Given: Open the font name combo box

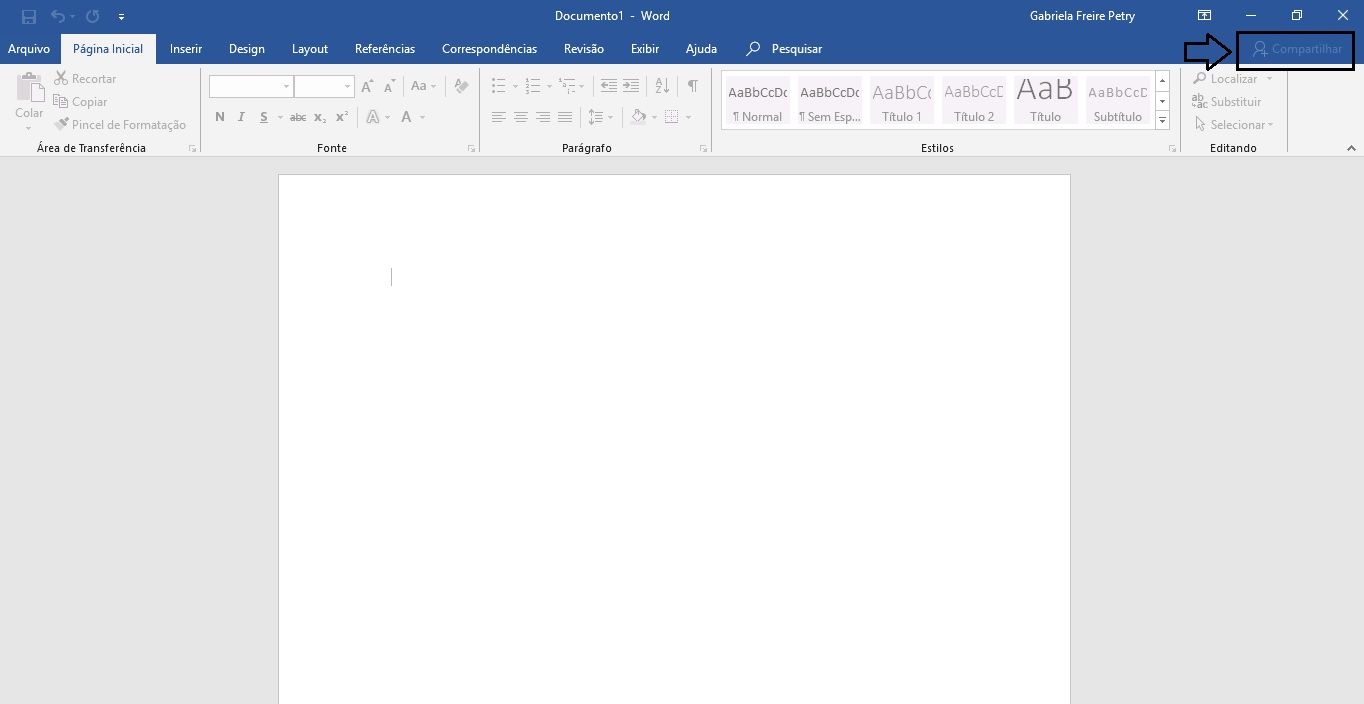Looking at the screenshot, I should [x=251, y=86].
